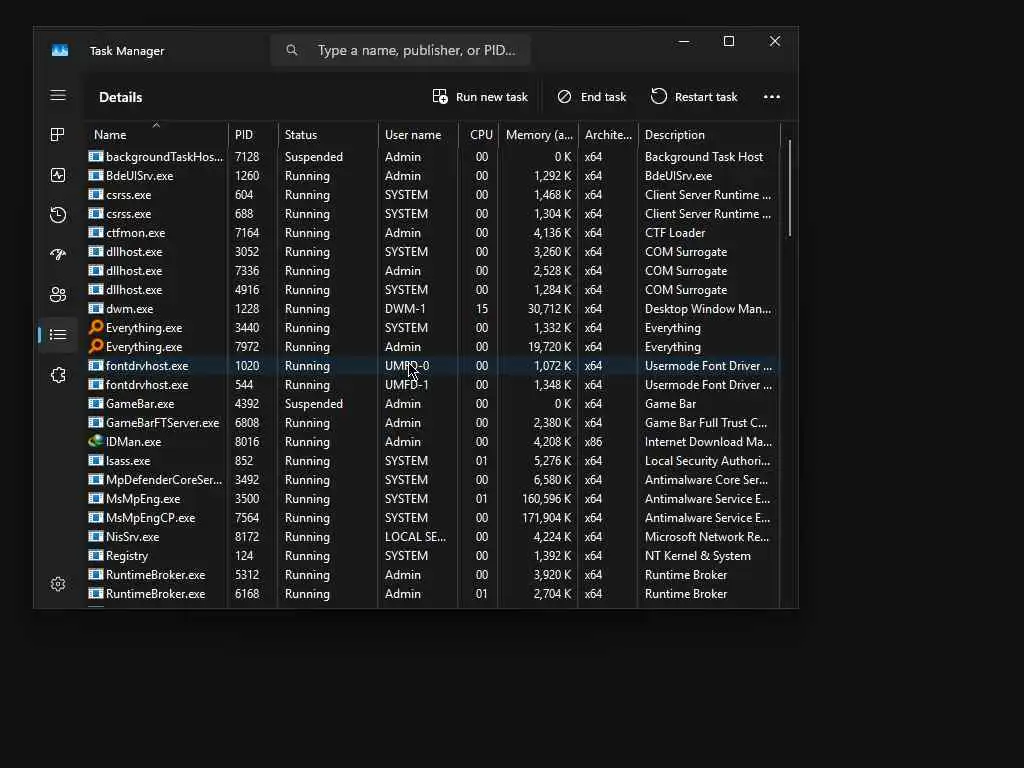Click the NT Kernel & System description
This screenshot has height=768, width=1024.
pyautogui.click(x=697, y=555)
